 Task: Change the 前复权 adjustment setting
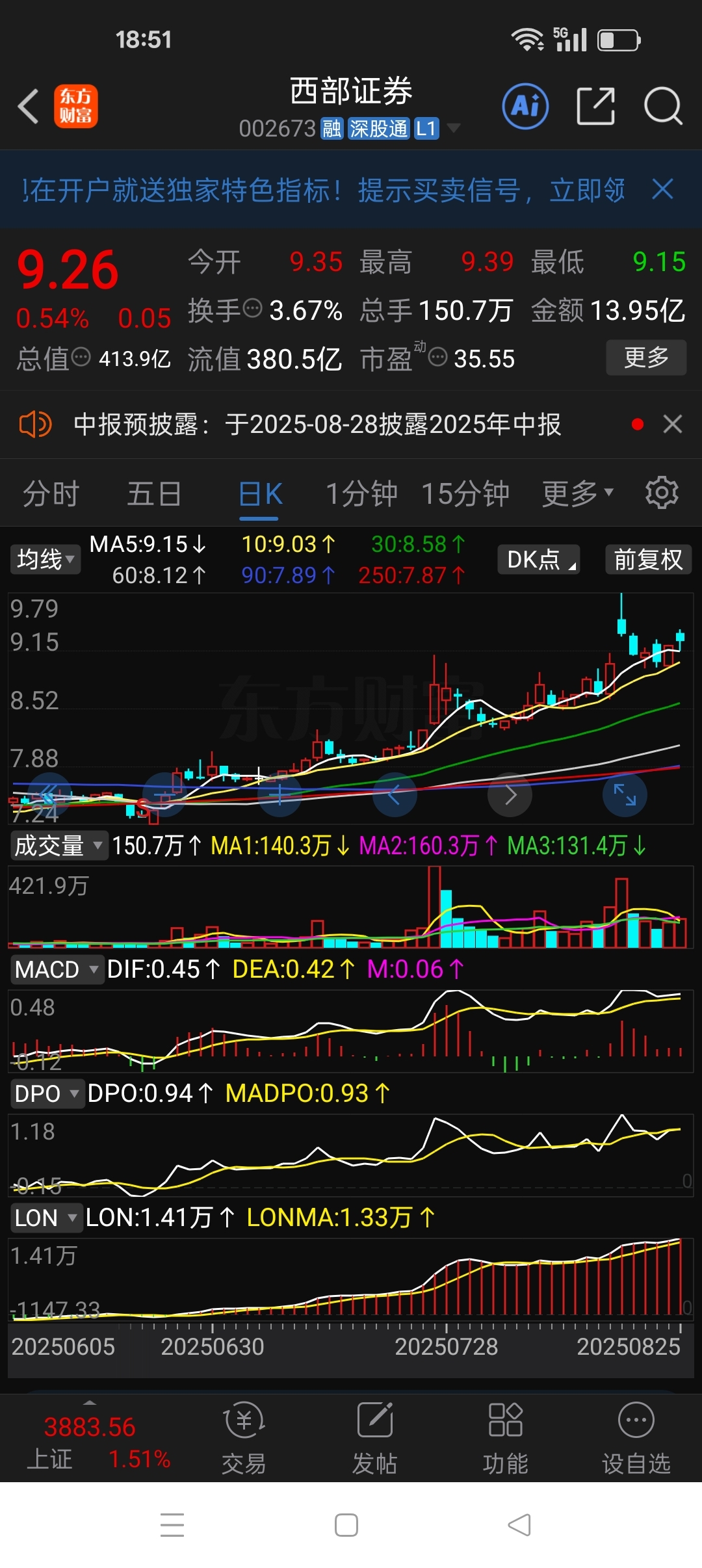[648, 559]
